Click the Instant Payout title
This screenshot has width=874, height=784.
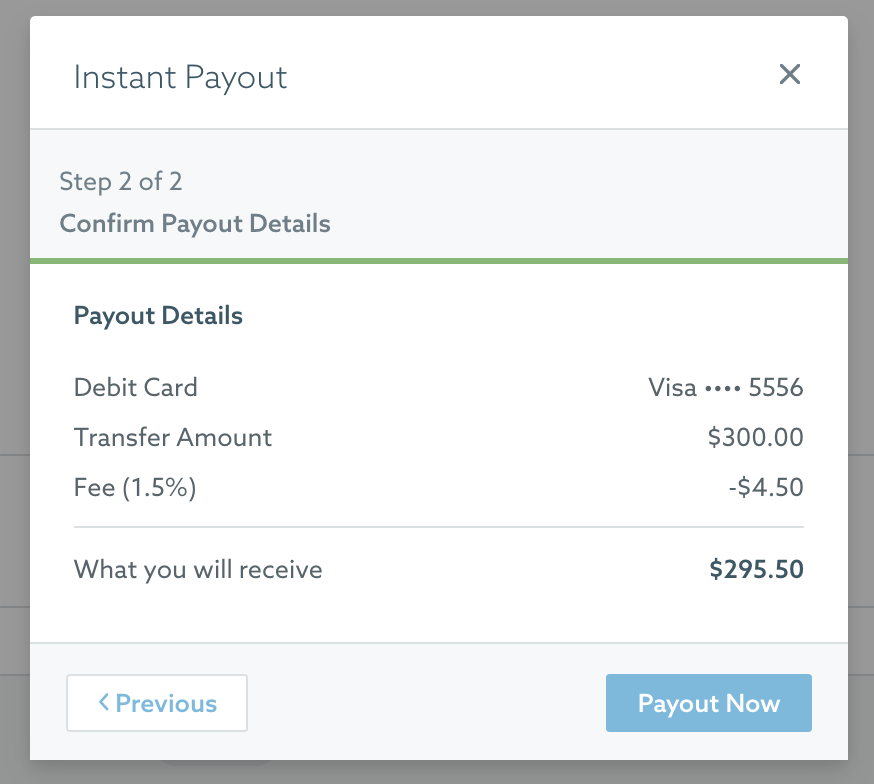[x=180, y=77]
